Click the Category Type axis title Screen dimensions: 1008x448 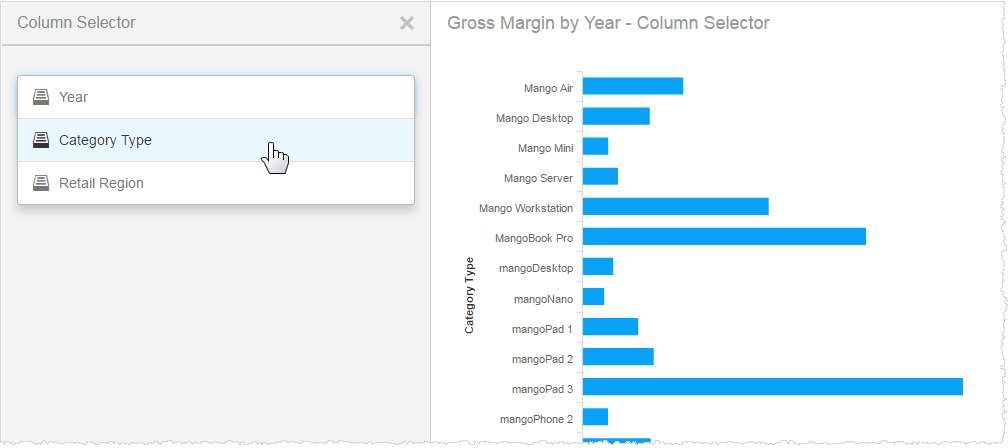tap(469, 295)
